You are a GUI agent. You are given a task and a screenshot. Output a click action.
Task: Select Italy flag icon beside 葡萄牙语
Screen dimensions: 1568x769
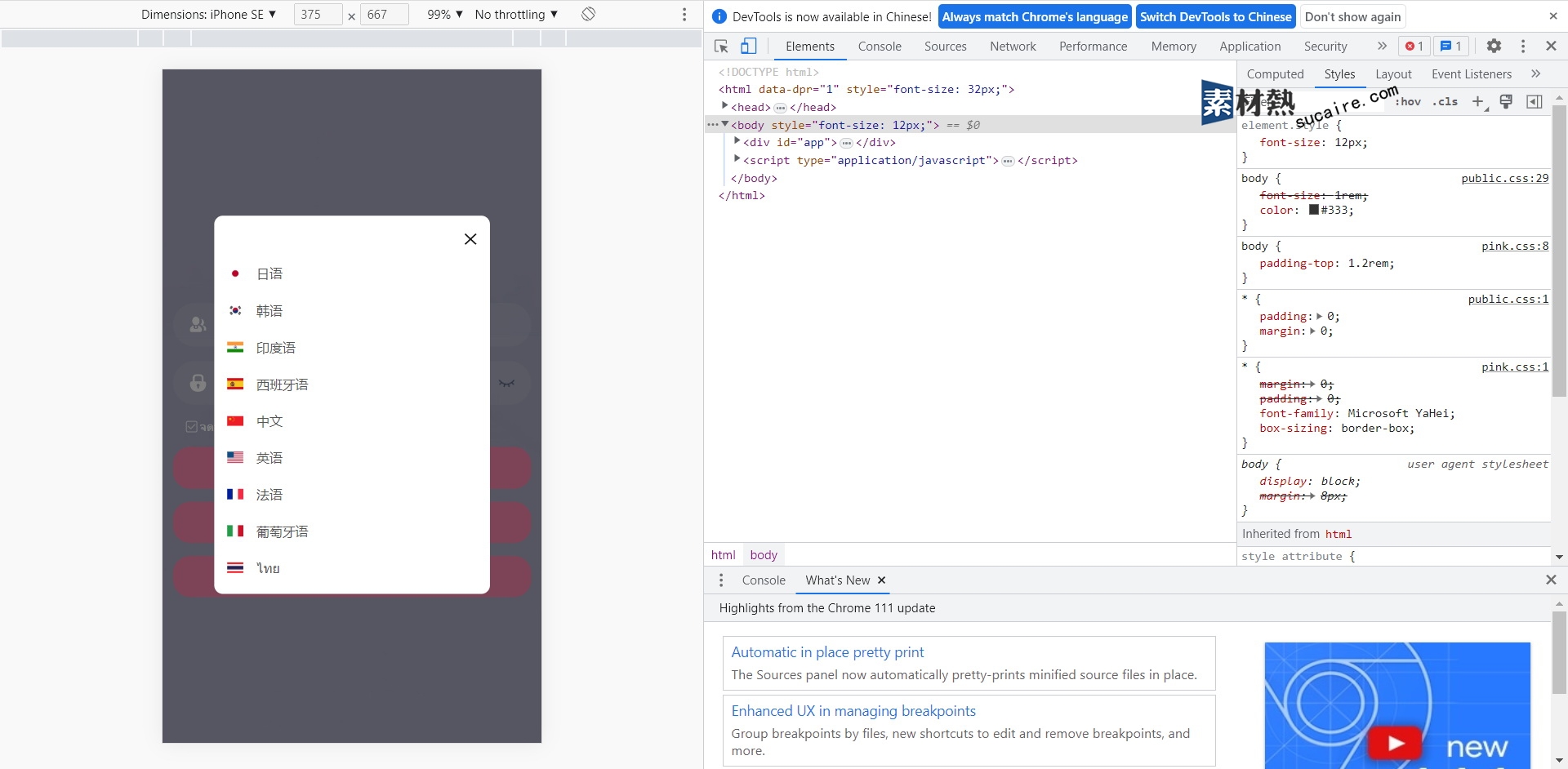pos(235,531)
